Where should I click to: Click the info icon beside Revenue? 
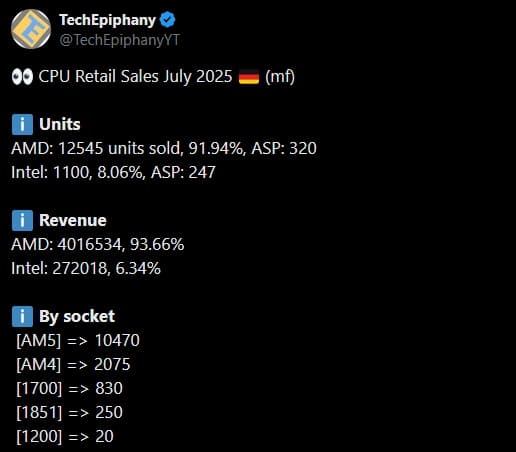[22, 220]
